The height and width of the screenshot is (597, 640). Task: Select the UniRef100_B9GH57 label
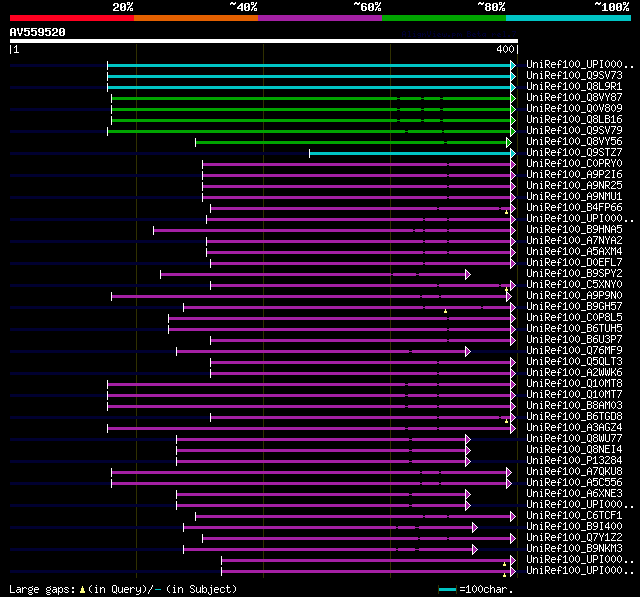click(574, 307)
